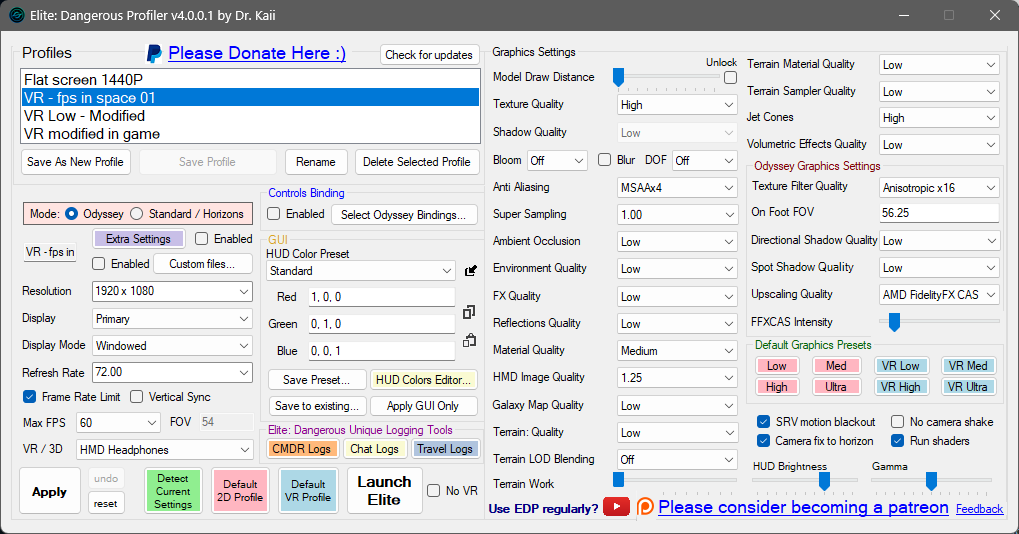Click the Apply button
1019x534 pixels.
coord(50,492)
